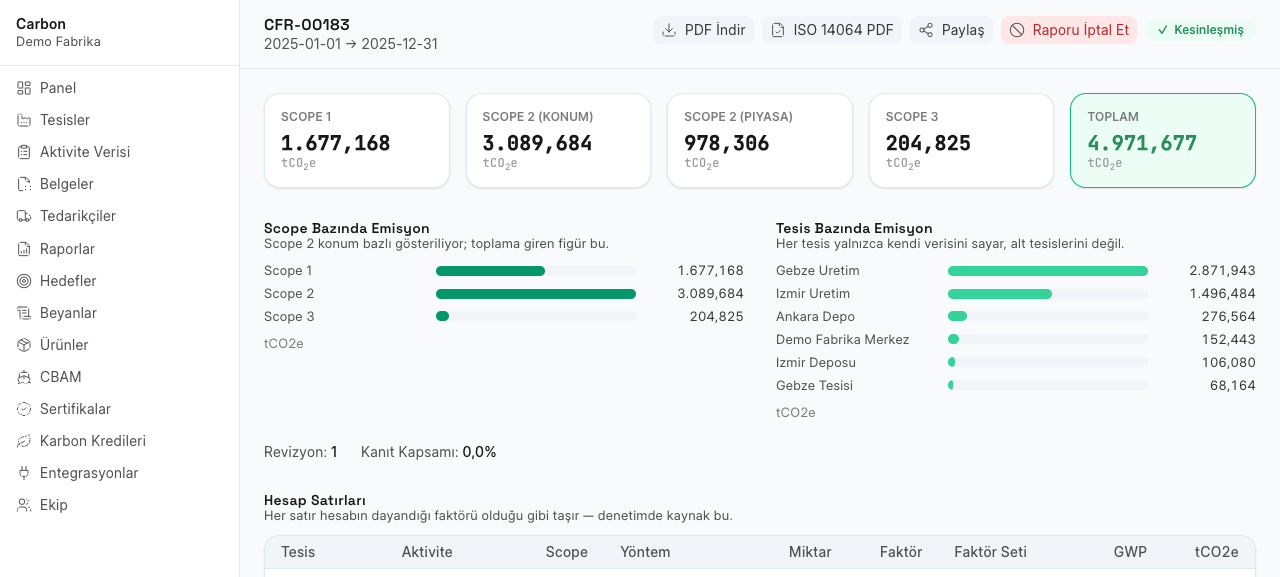
Task: Click the Panel dashboard icon
Action: pyautogui.click(x=24, y=88)
